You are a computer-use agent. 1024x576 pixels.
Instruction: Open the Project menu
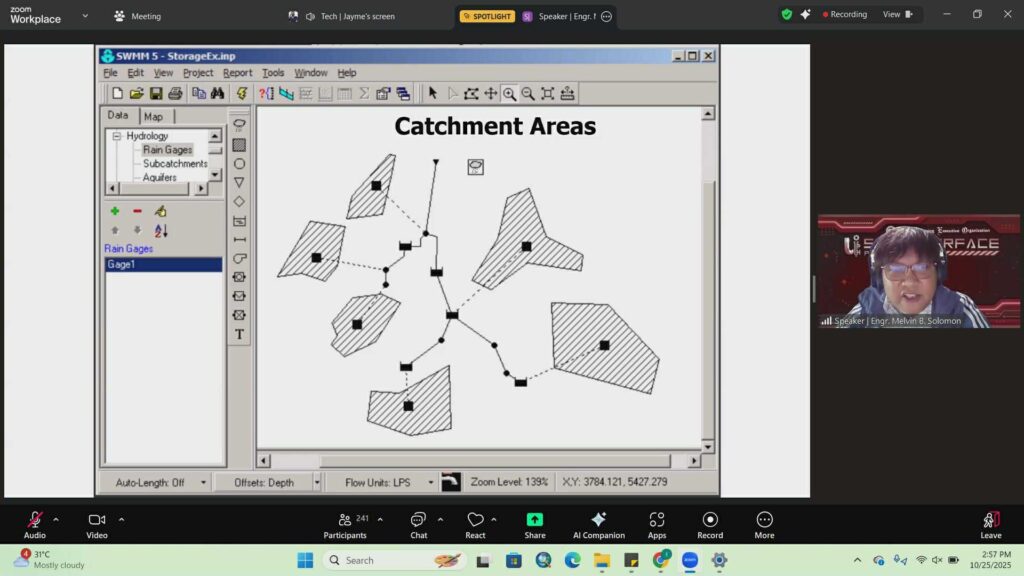(x=198, y=73)
